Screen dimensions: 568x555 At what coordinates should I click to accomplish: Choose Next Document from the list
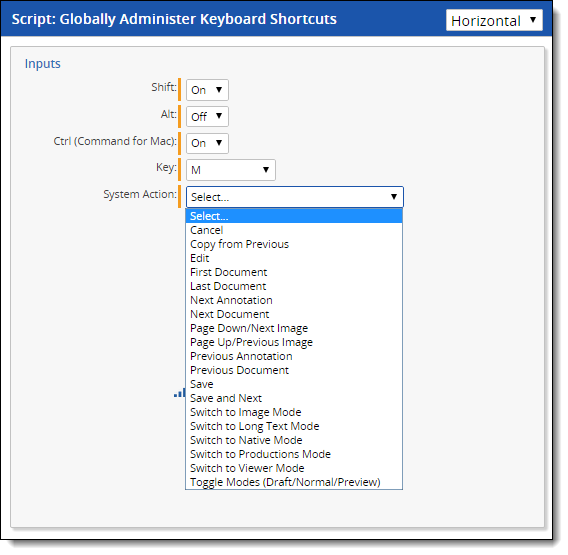tap(294, 314)
